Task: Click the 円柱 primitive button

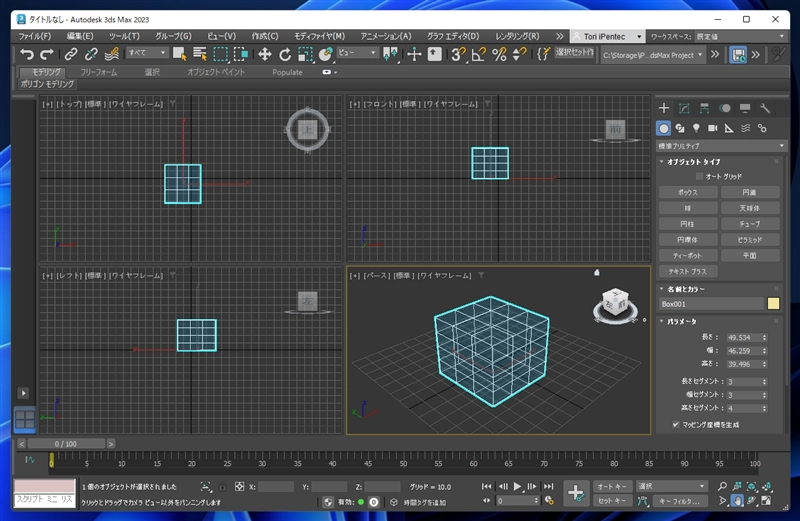Action: [x=688, y=224]
